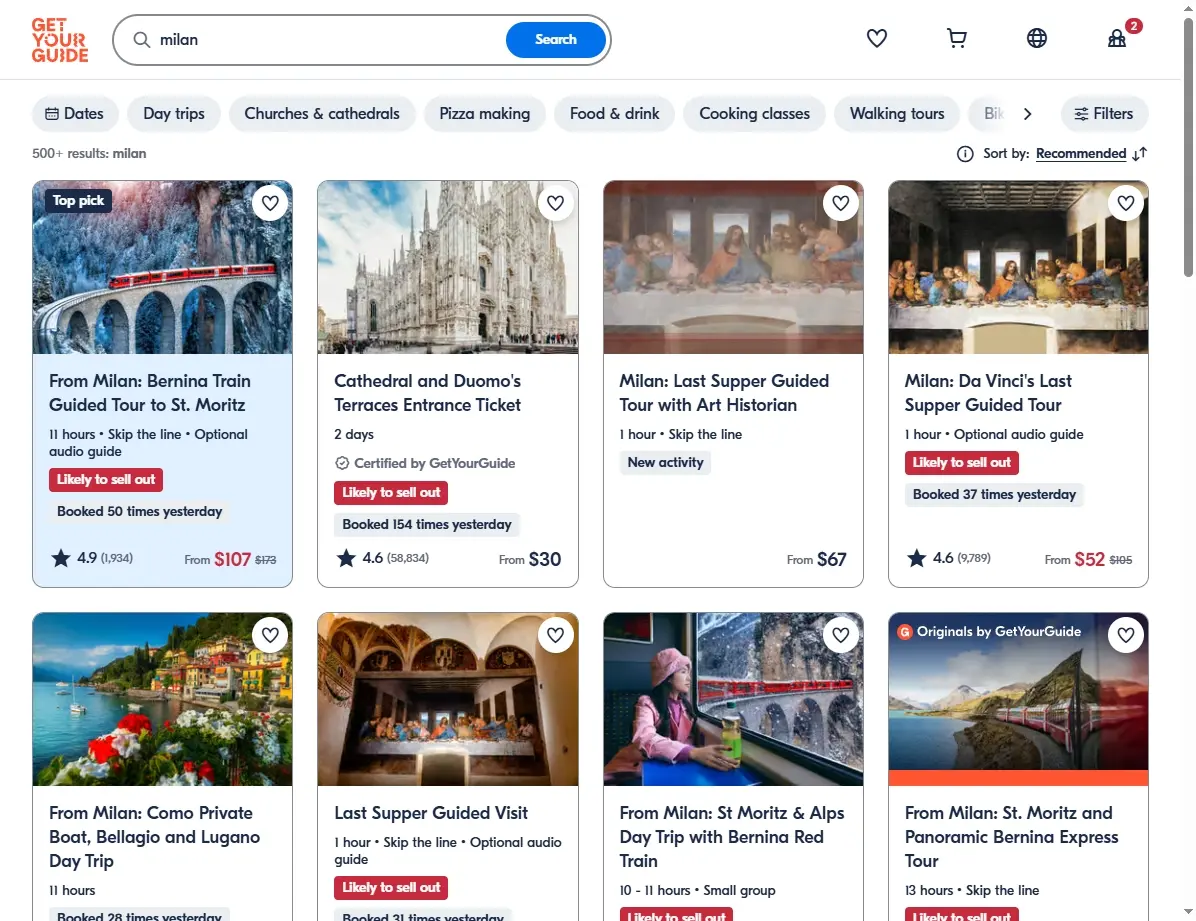Click star rating on Cathedral and Duomo's card
The height and width of the screenshot is (921, 1196).
[x=382, y=558]
